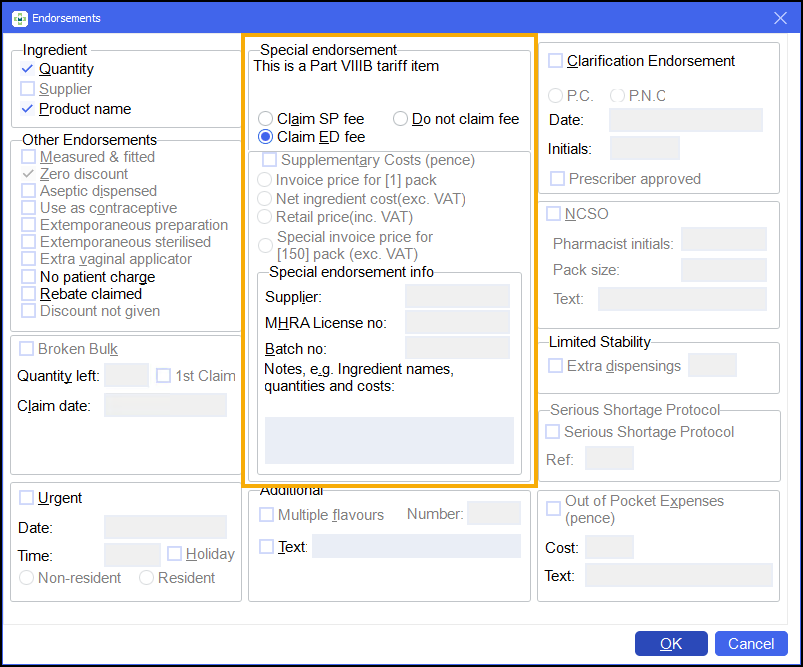The height and width of the screenshot is (667, 803).
Task: Check the Serious Shortage Protocol checkbox
Action: [x=553, y=432]
